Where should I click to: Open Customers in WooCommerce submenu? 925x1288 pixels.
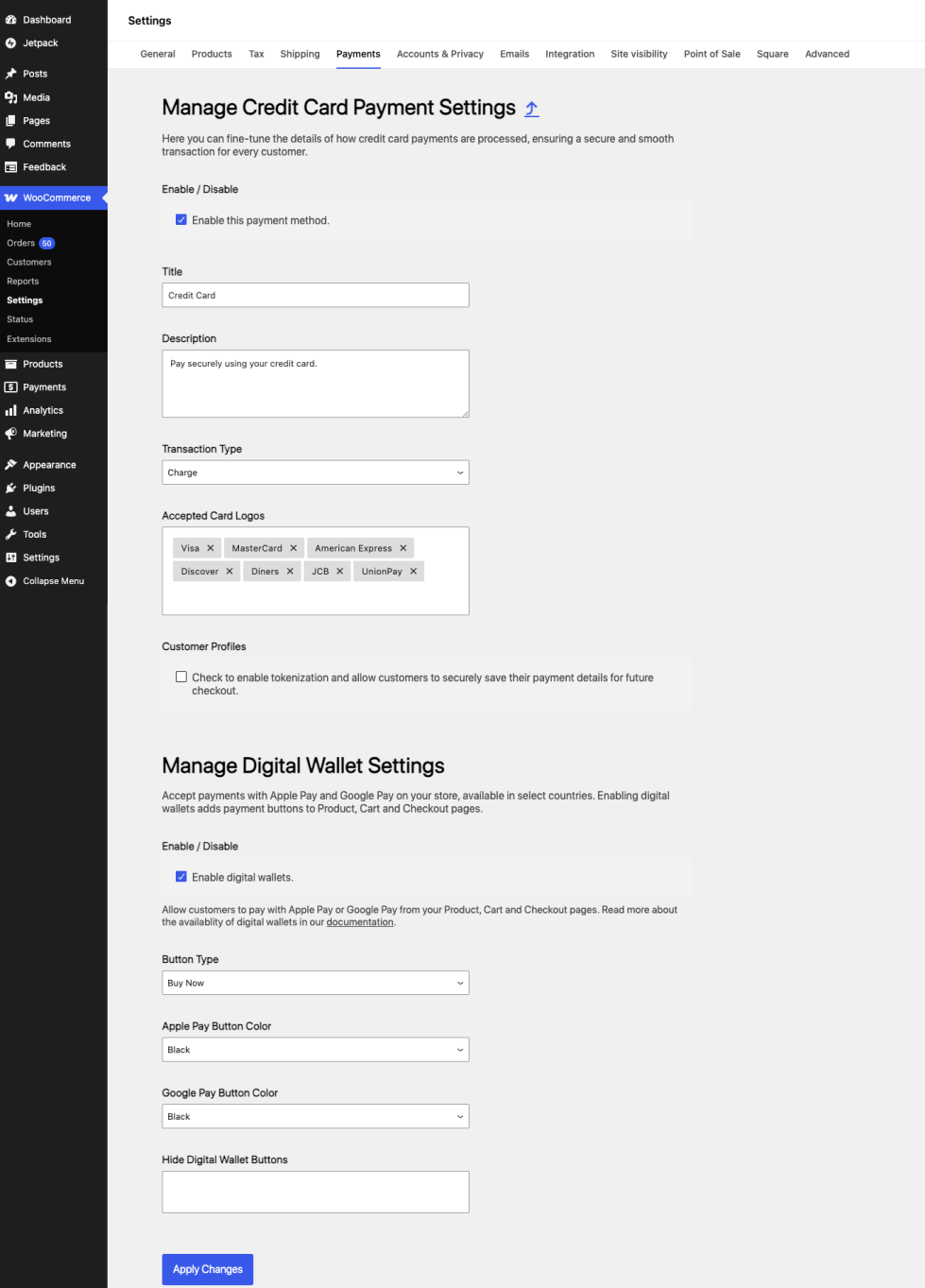pos(29,262)
